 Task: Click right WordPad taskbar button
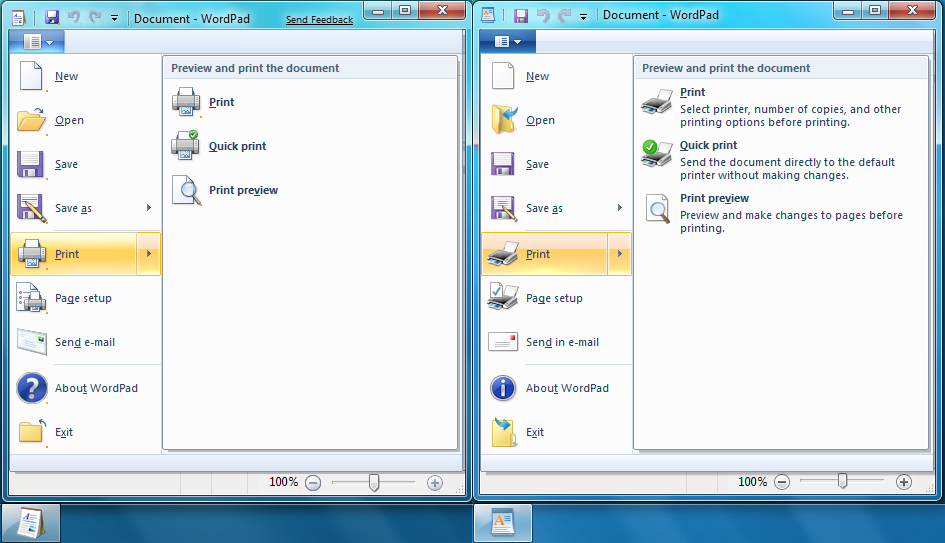(x=503, y=523)
